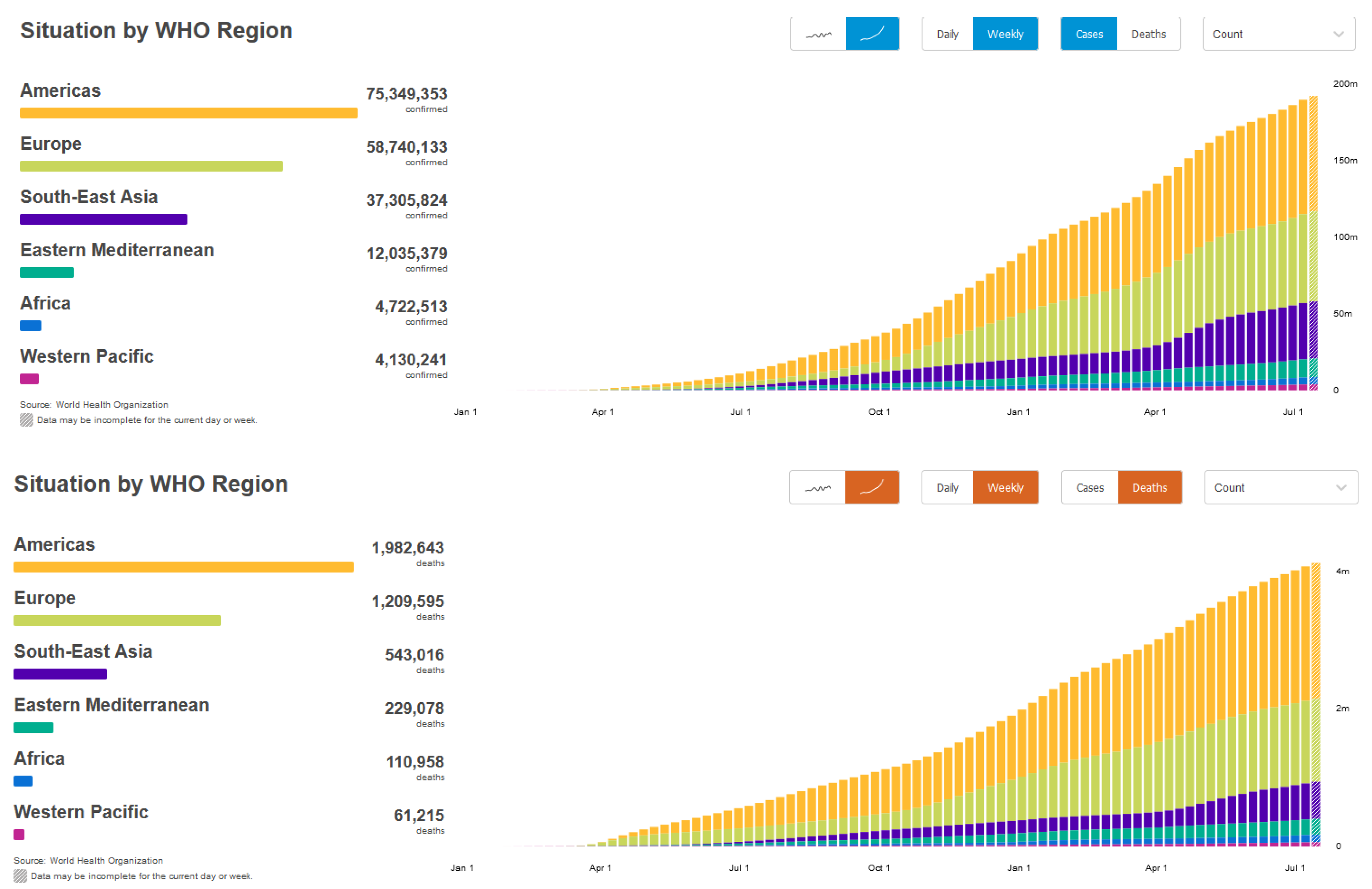Switch to Cases tab in bottom panel
Image resolution: width=1372 pixels, height=889 pixels.
(1089, 488)
